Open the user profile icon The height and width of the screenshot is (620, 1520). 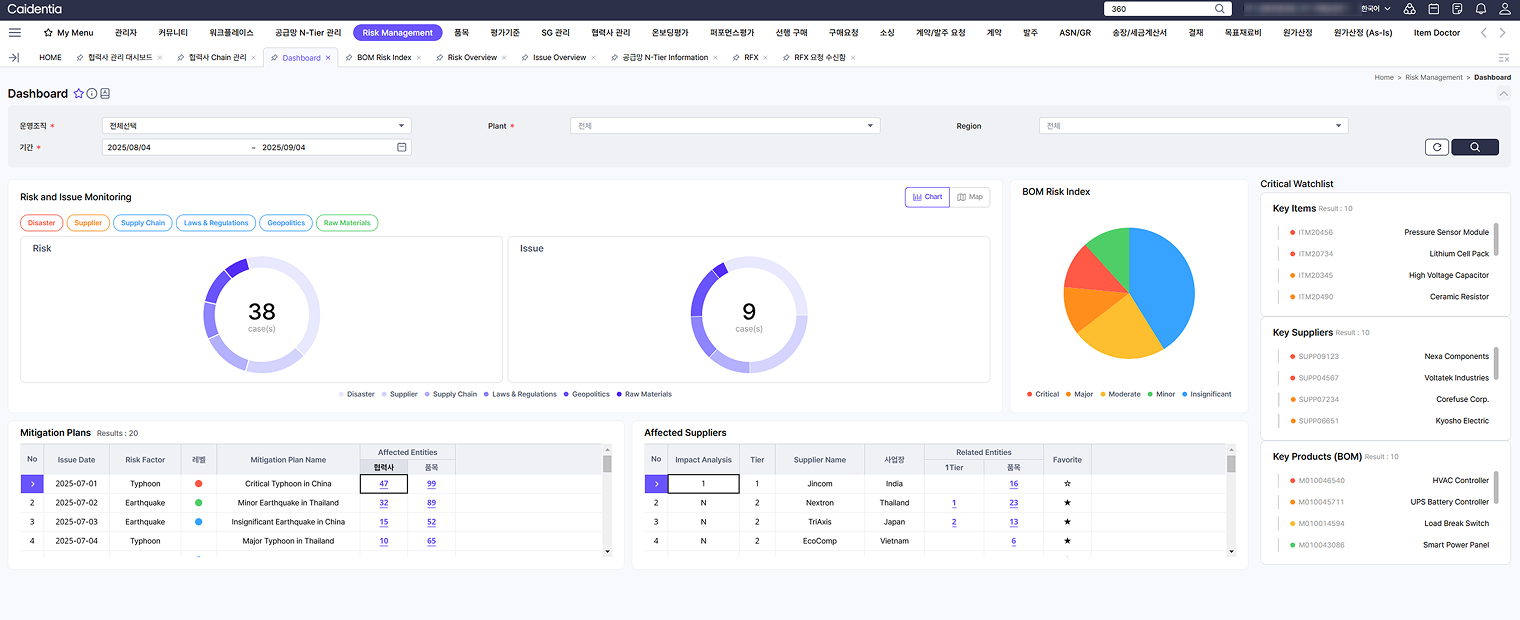click(x=1505, y=9)
